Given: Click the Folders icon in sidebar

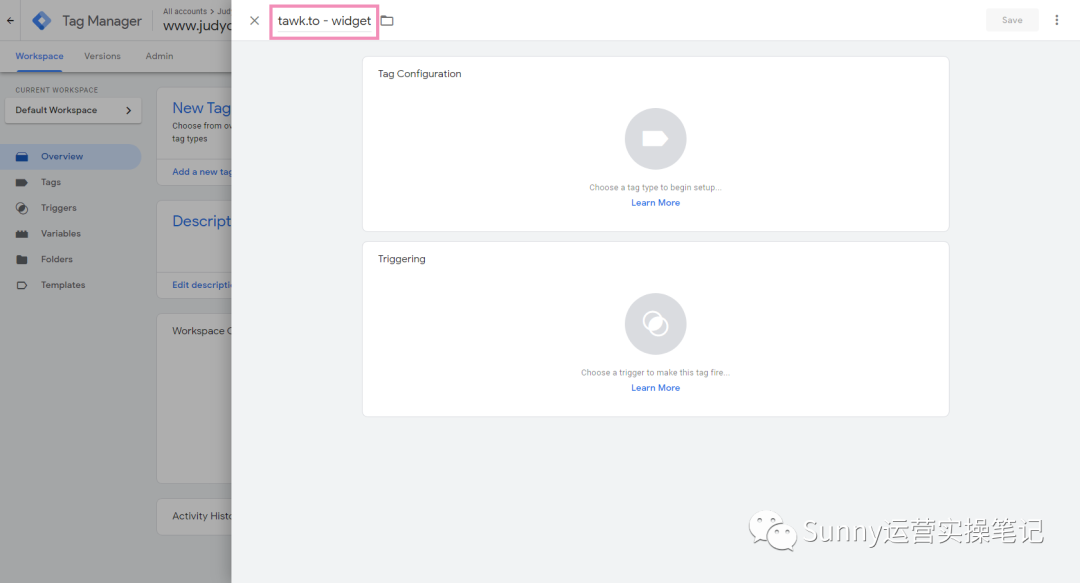Looking at the screenshot, I should click(22, 260).
